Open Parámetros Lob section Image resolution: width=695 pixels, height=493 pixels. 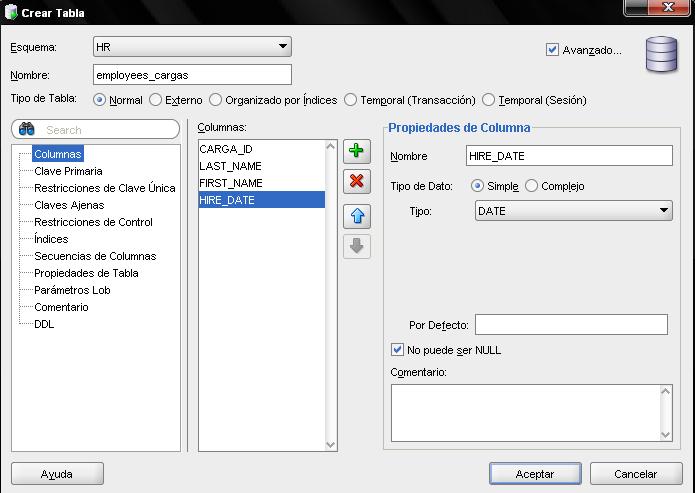pyautogui.click(x=72, y=290)
